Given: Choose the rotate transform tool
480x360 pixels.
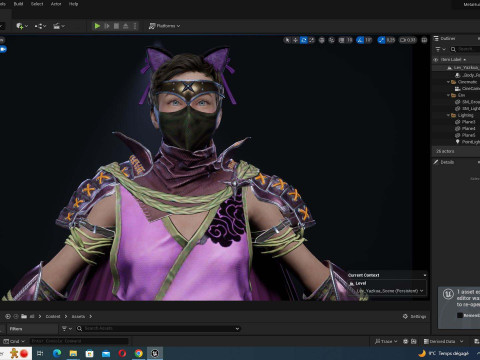Looking at the screenshot, I should [x=303, y=40].
